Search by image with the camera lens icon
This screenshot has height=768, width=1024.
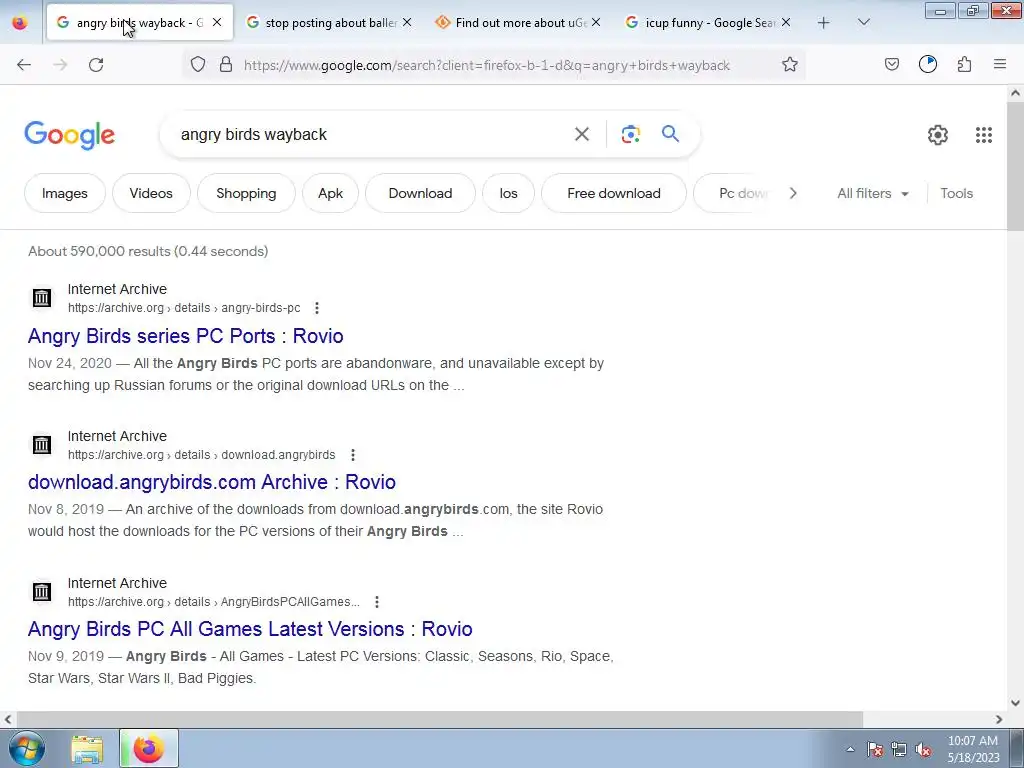(x=630, y=135)
